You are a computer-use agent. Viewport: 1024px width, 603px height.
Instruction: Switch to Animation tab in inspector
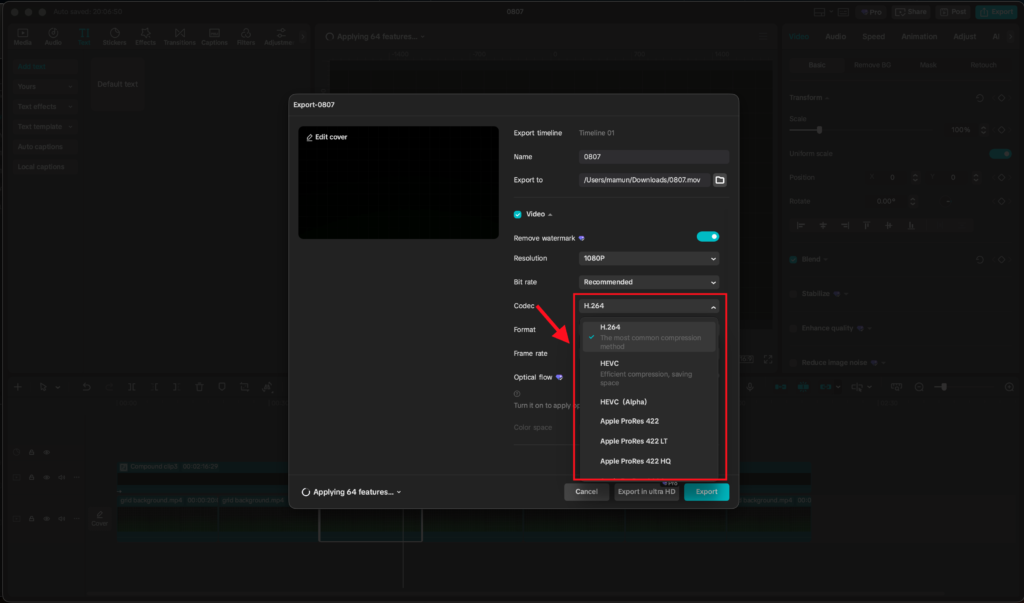(x=919, y=37)
